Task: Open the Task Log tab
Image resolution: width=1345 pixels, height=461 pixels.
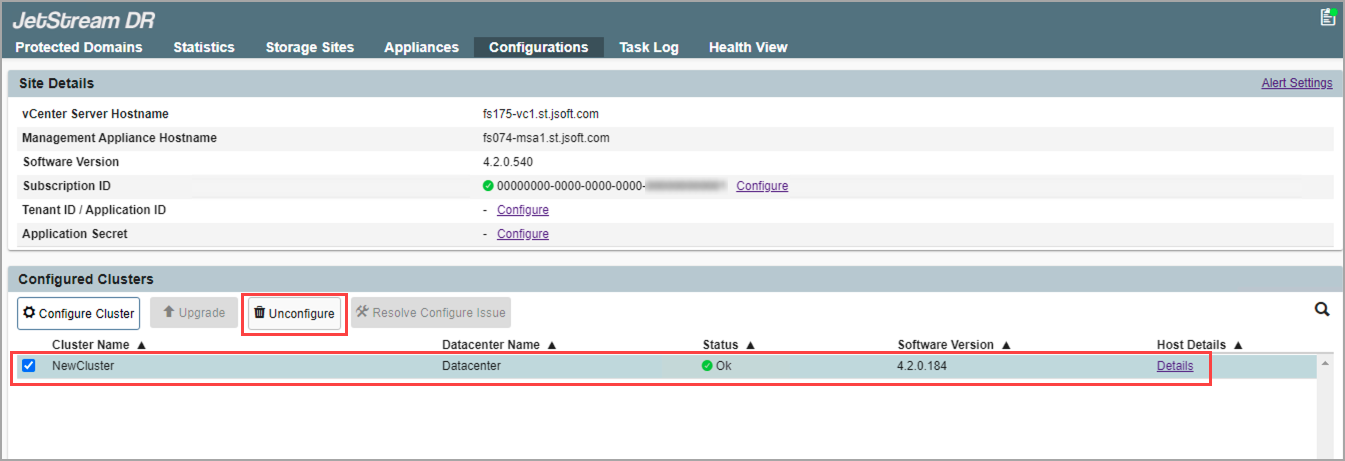Action: (648, 47)
